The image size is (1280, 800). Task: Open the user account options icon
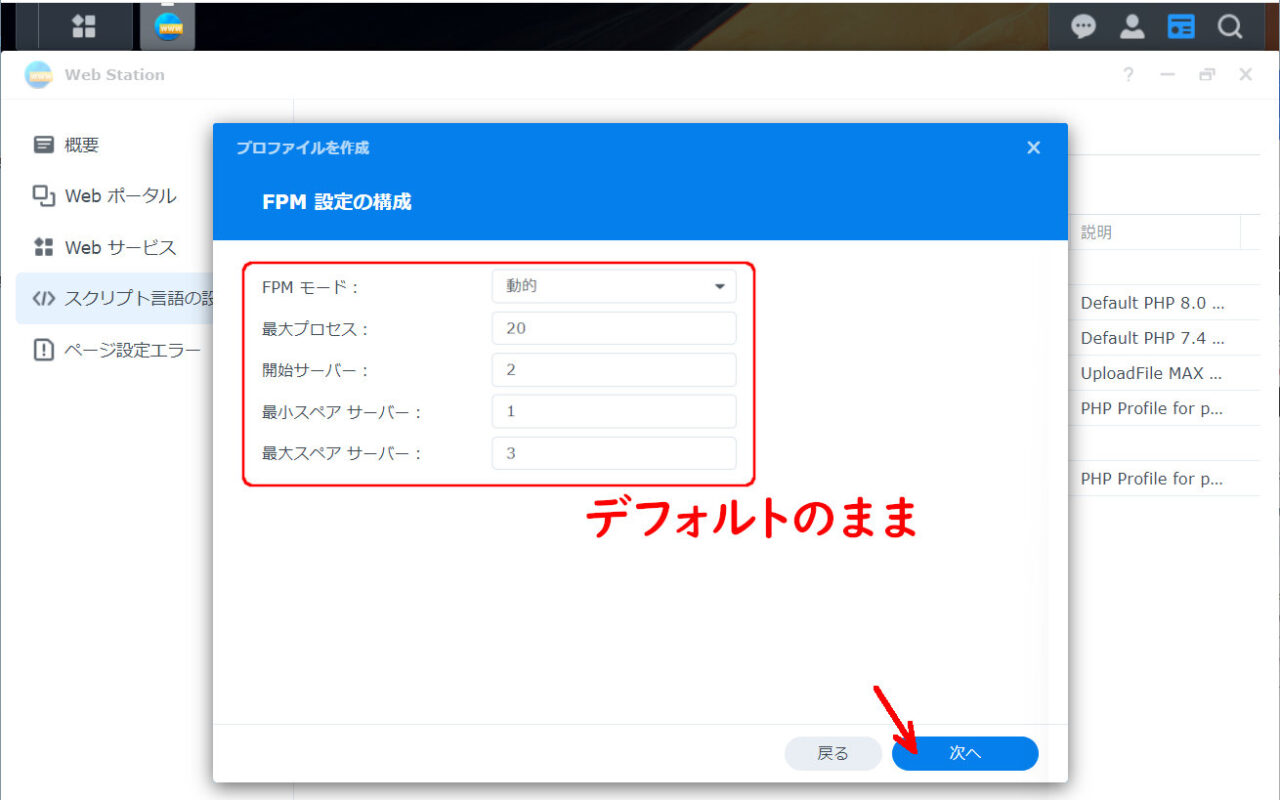point(1132,27)
